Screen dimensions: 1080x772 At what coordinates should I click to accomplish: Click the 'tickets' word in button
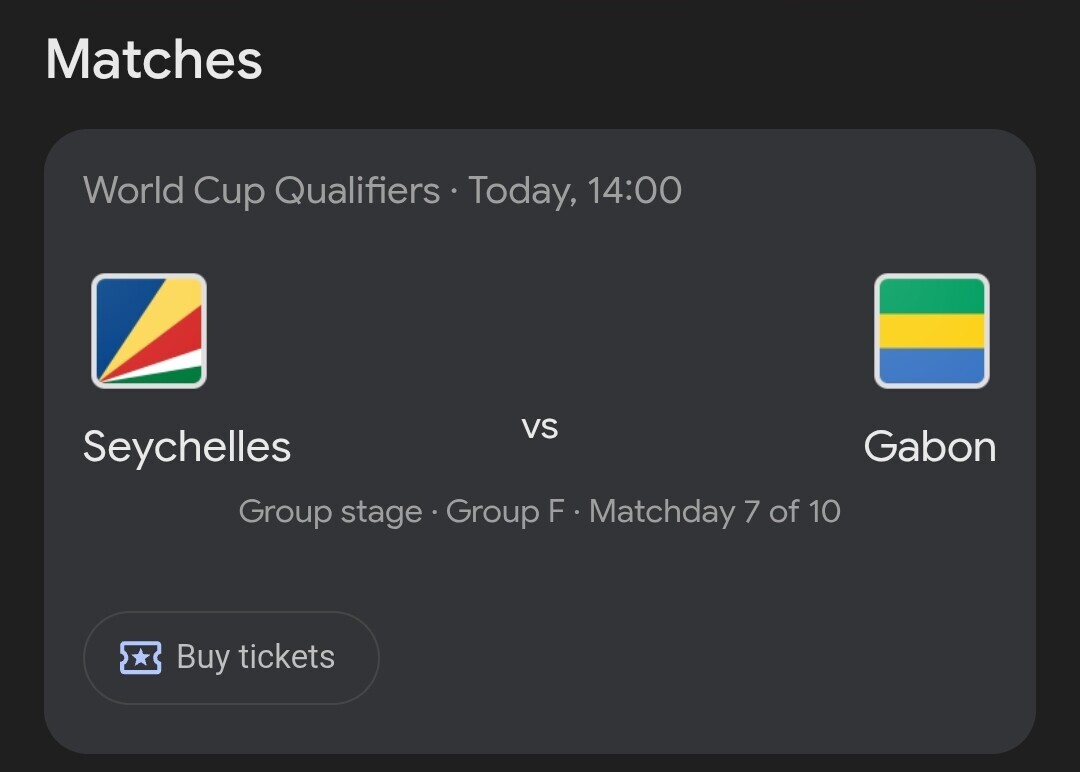pyautogui.click(x=287, y=657)
